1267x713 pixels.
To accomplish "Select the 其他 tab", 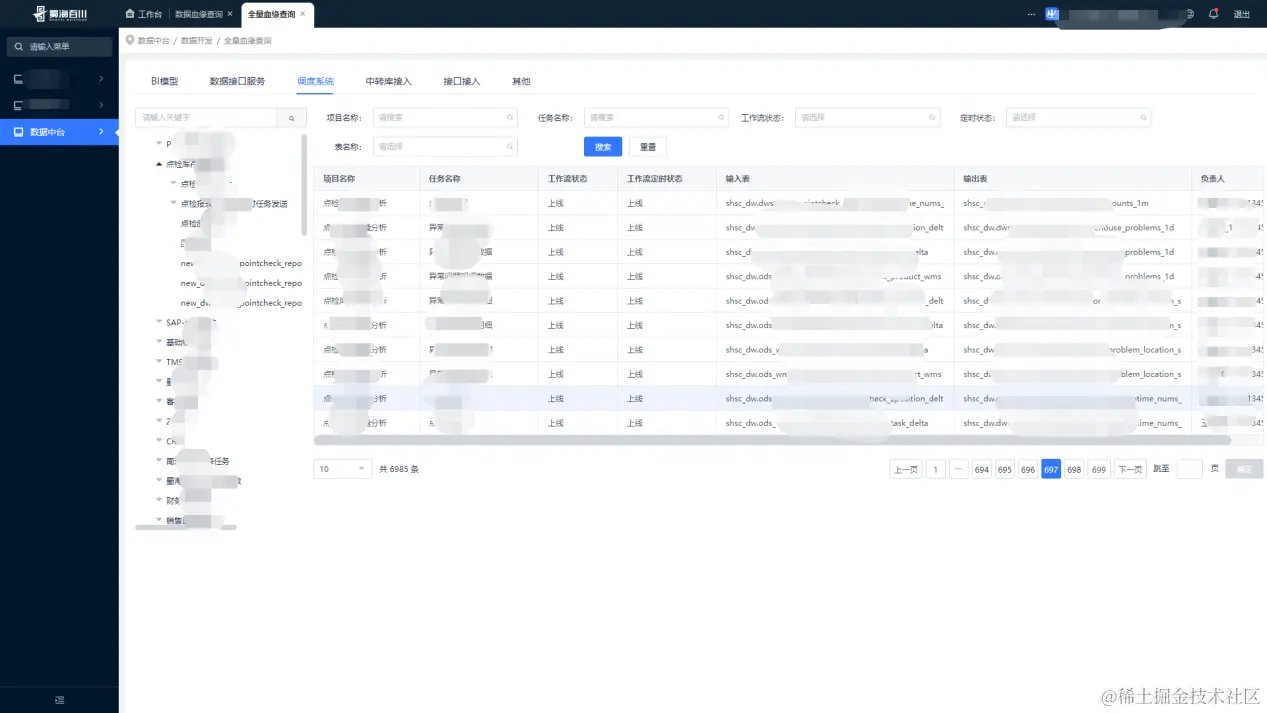I will coord(521,81).
